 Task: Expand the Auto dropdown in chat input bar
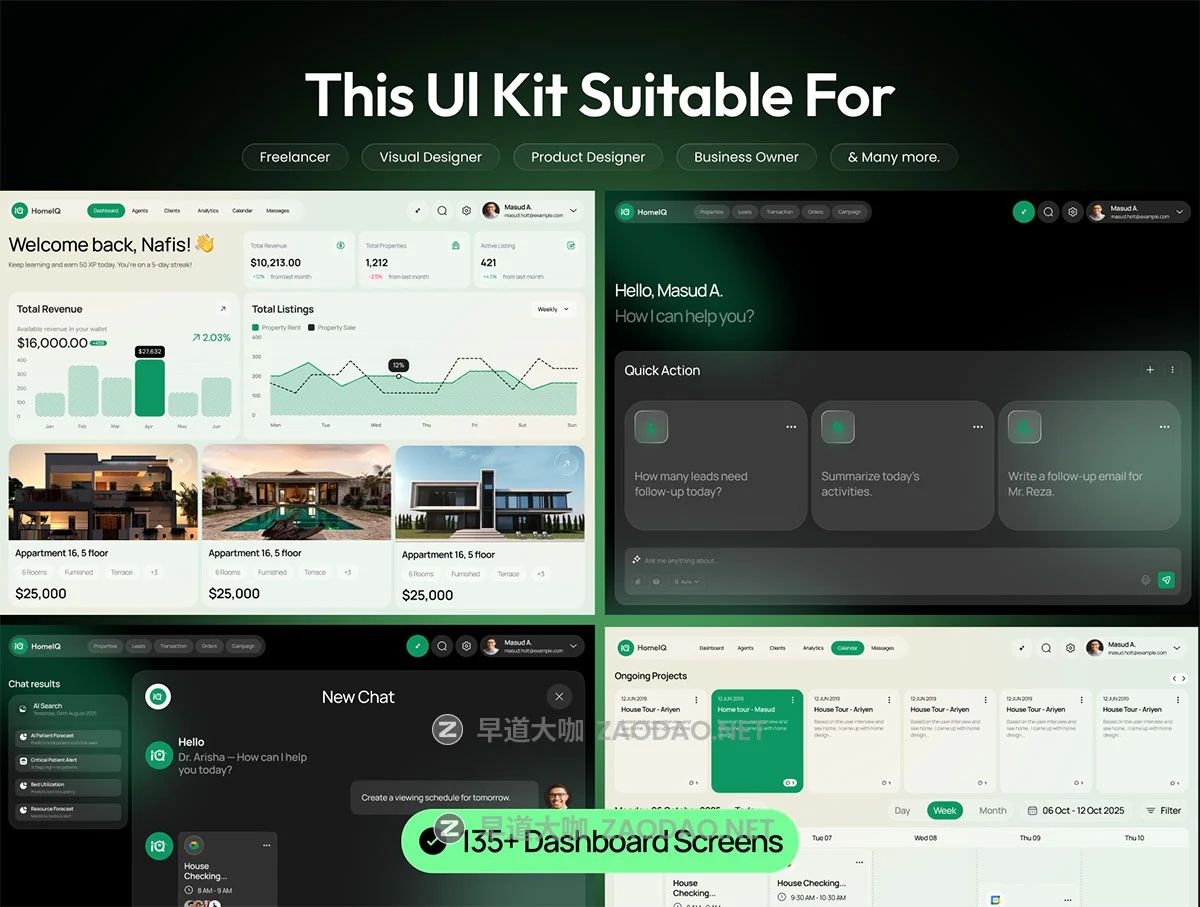[686, 581]
